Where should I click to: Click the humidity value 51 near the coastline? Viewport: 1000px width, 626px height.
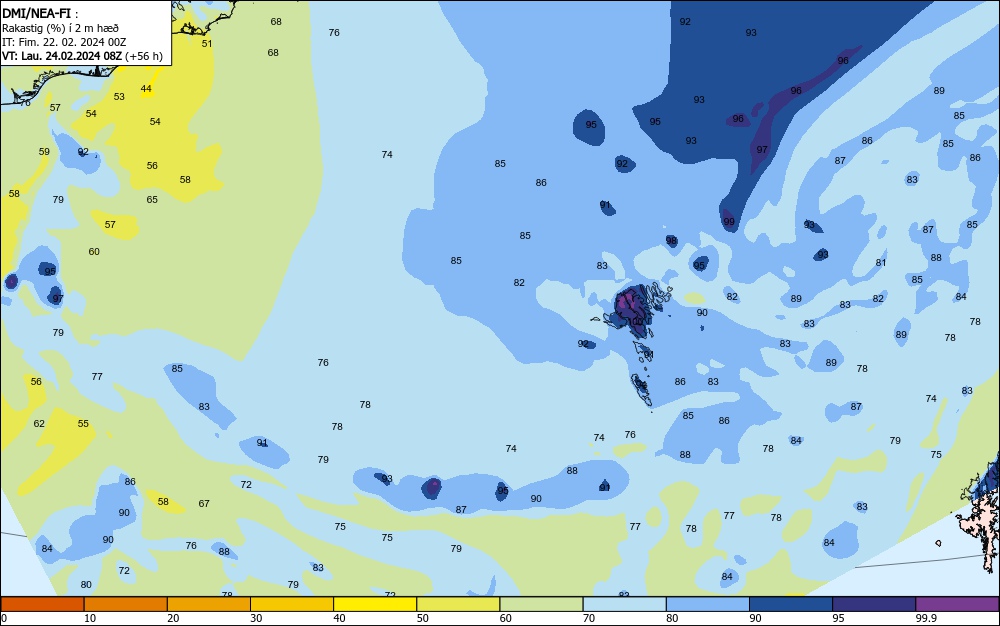[207, 43]
